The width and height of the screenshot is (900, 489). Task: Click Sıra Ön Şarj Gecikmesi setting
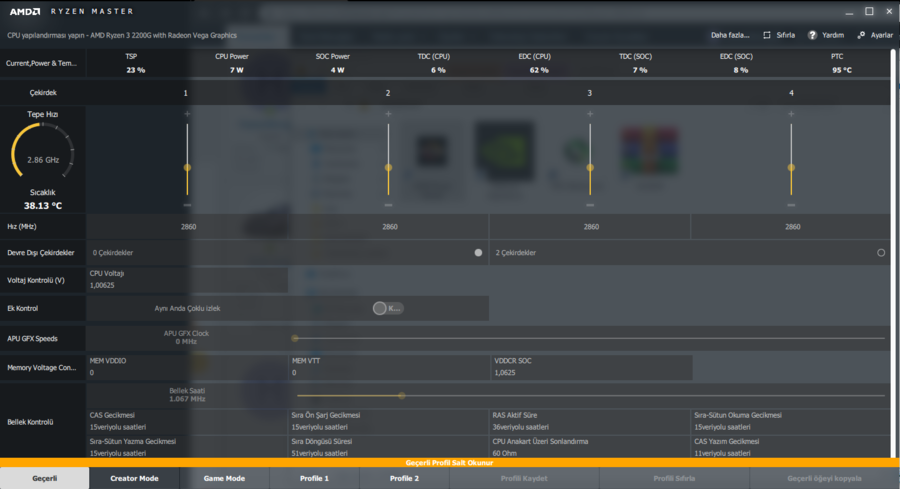coord(389,421)
